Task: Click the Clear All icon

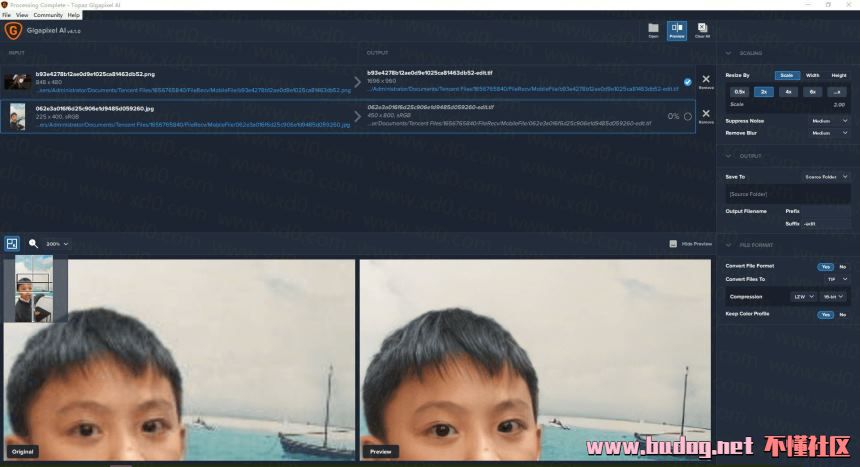Action: pos(702,30)
